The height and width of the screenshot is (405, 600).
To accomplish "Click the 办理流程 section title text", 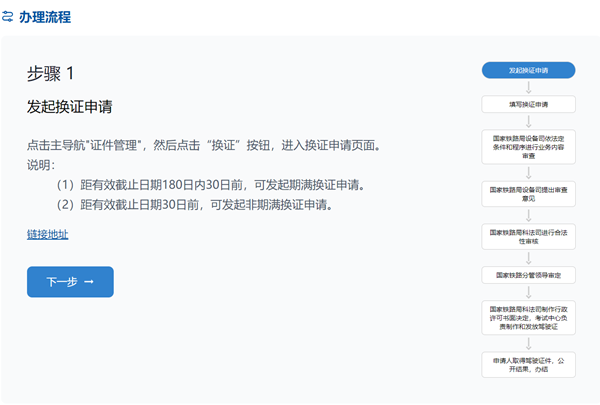I will pos(45,17).
